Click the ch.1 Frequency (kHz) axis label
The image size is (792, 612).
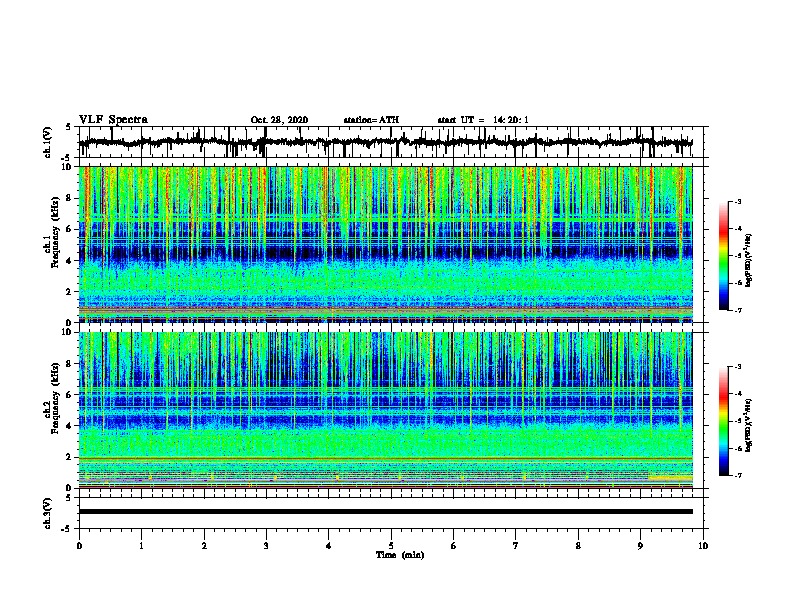(x=52, y=232)
